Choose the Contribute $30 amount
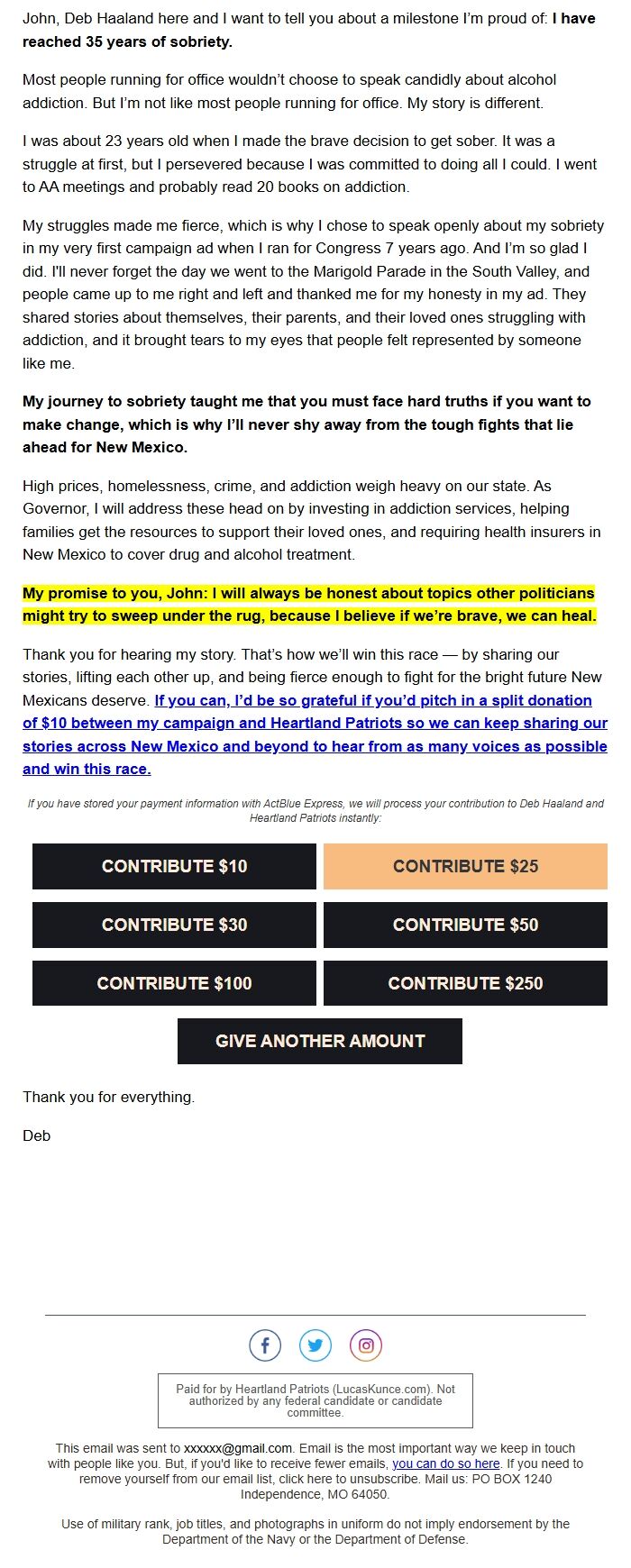The height and width of the screenshot is (1568, 631). point(174,925)
